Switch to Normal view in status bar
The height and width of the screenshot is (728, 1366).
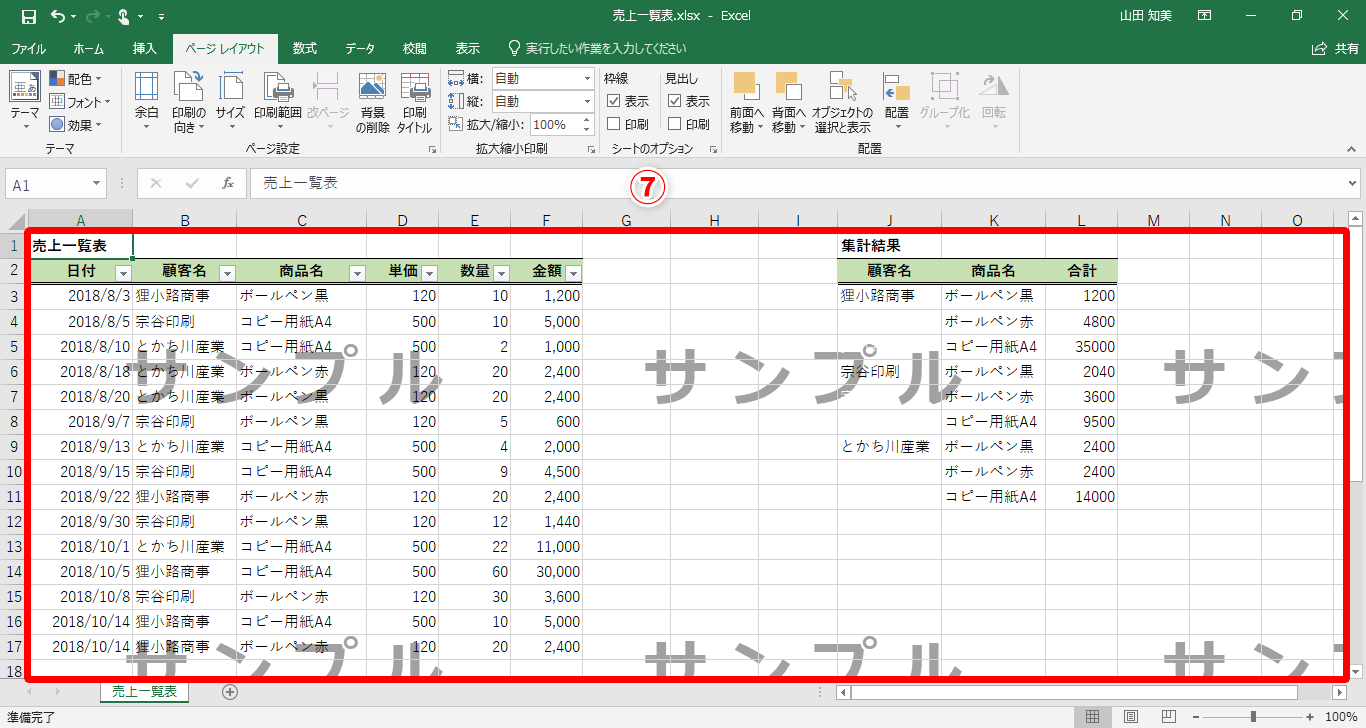(x=1093, y=717)
